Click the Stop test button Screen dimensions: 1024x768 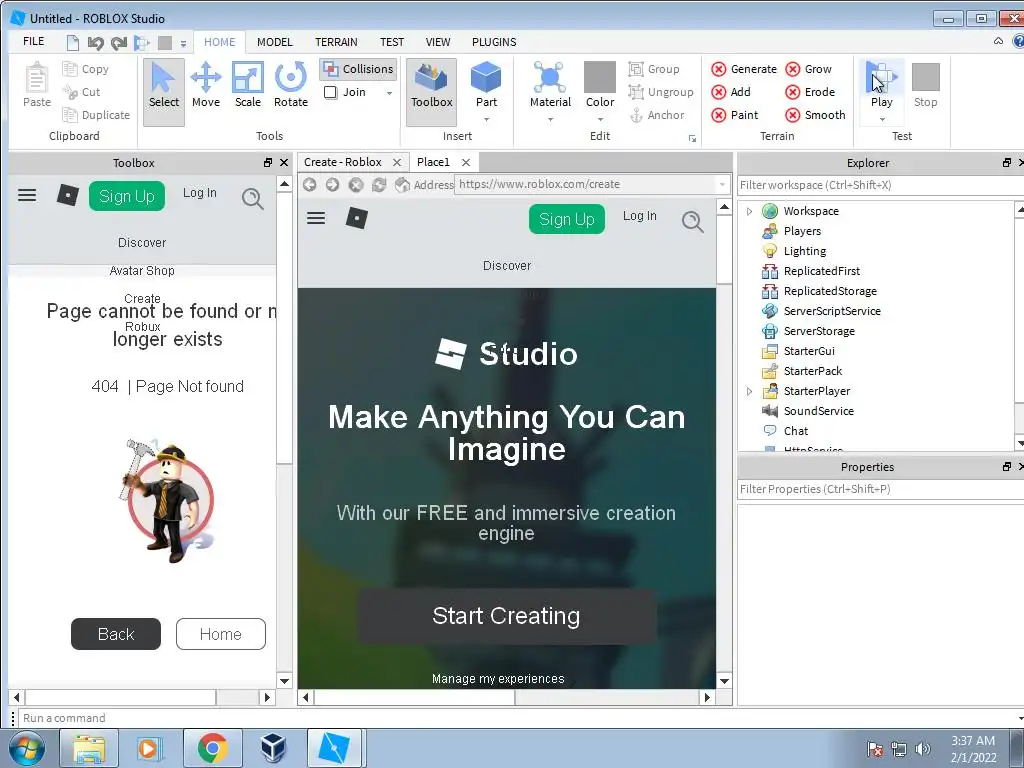pos(925,86)
